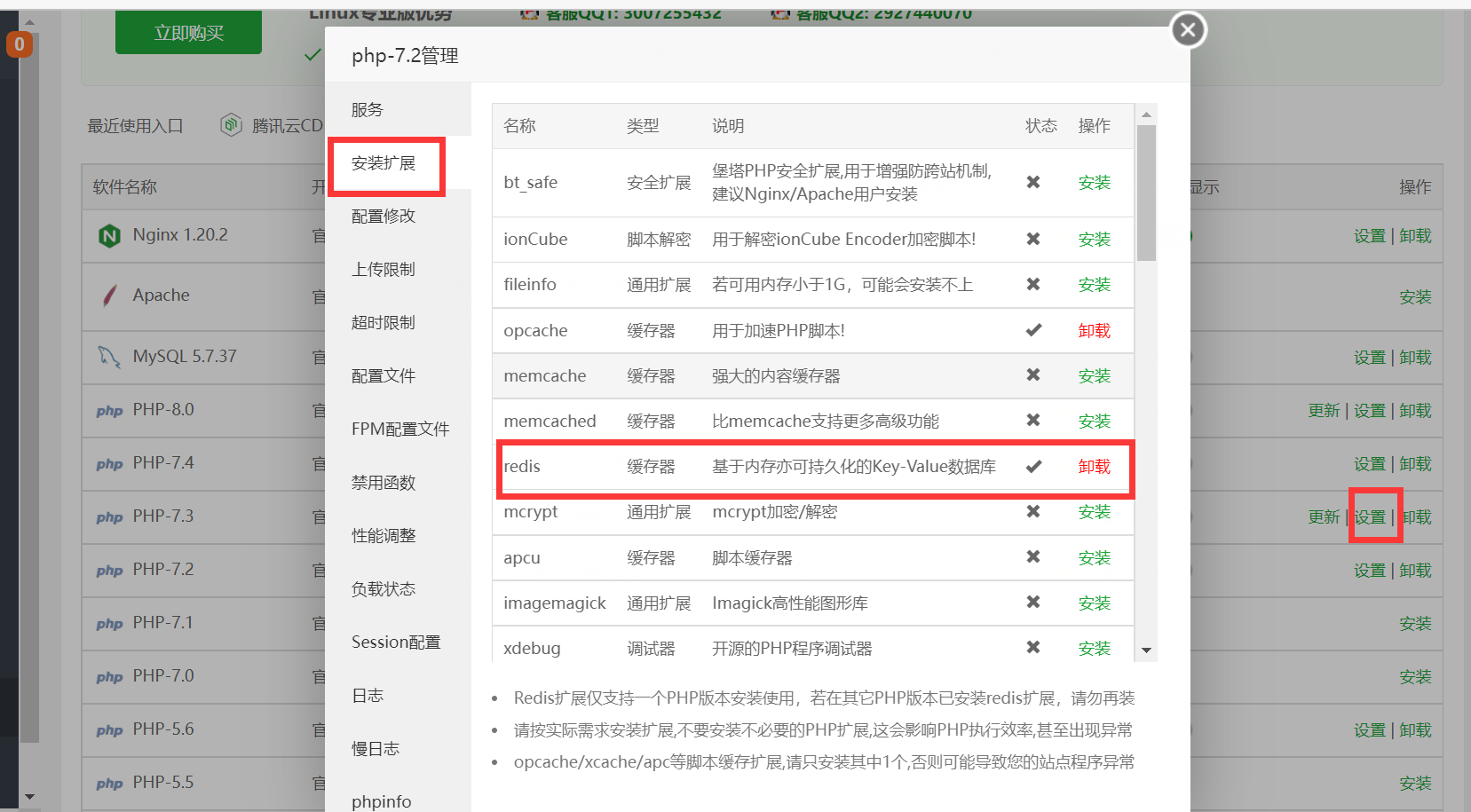The height and width of the screenshot is (812, 1471).
Task: Click the 腾讯云CD service icon
Action: pyautogui.click(x=230, y=124)
